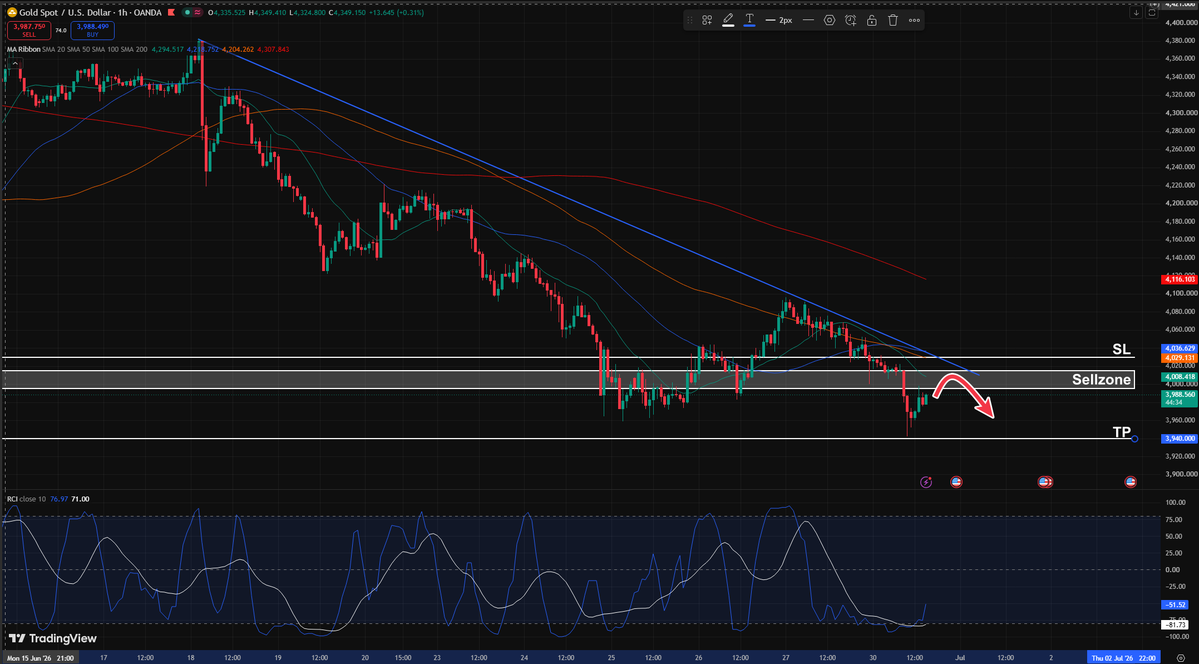Click the 4,008.418 green price label
Screen dimensions: 1199x664
pos(1177,377)
